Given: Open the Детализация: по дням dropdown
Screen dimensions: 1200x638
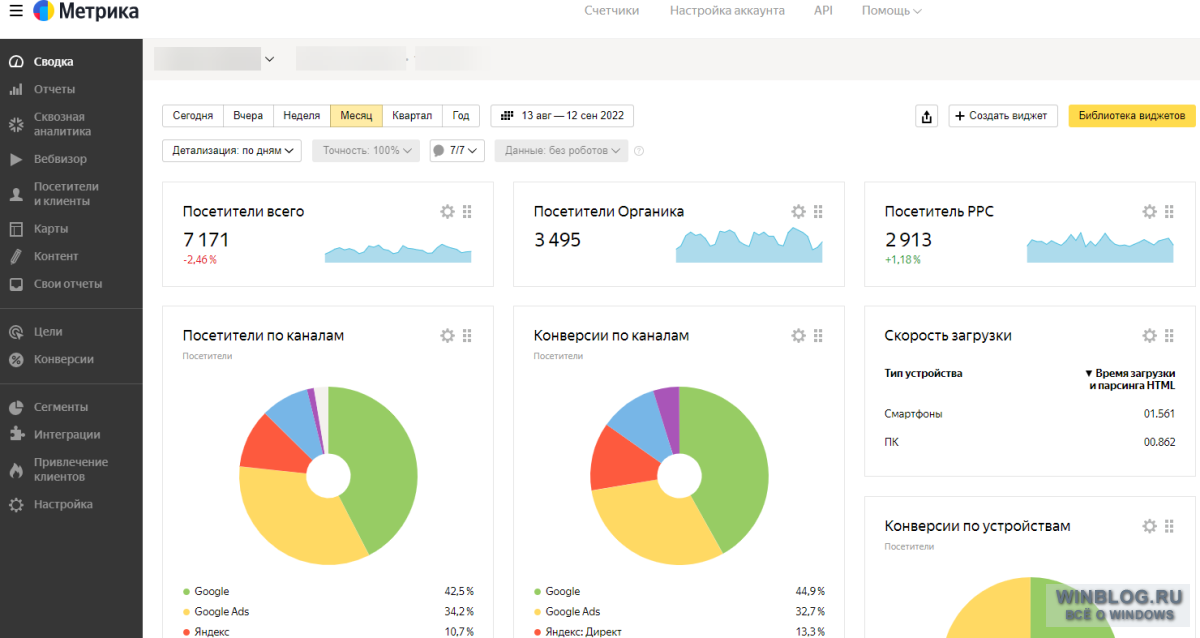Looking at the screenshot, I should pyautogui.click(x=232, y=151).
